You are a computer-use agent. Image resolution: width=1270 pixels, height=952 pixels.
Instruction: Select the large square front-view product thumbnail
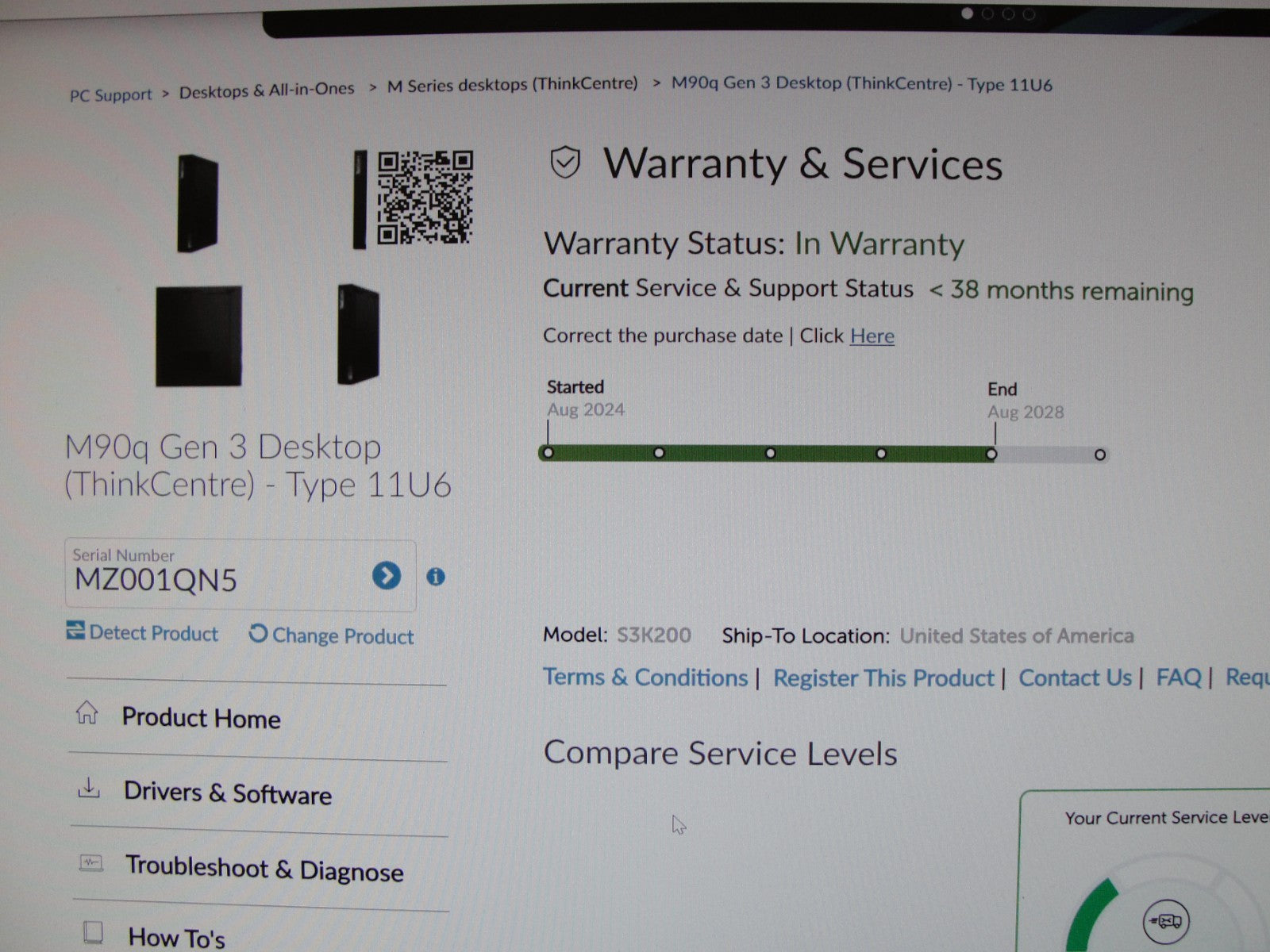(198, 336)
